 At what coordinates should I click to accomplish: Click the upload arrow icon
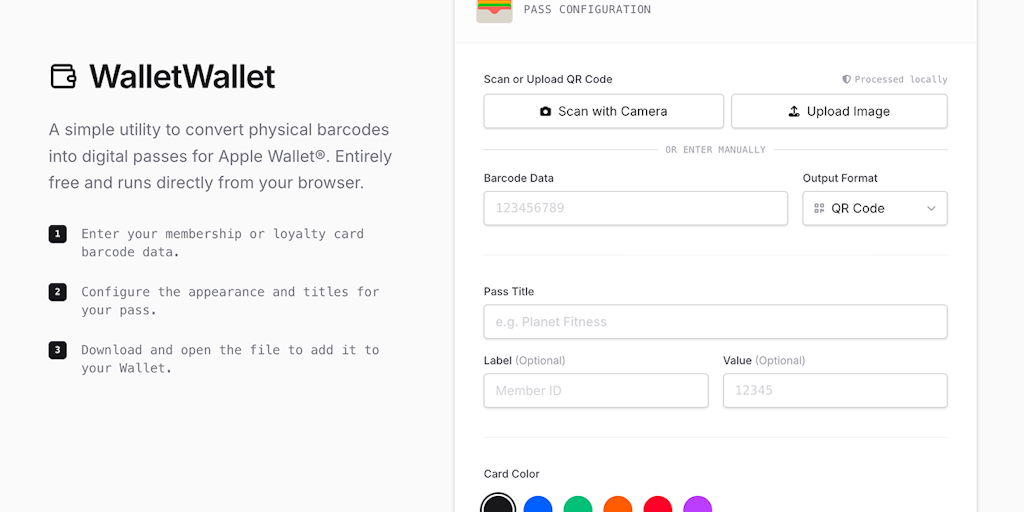794,112
